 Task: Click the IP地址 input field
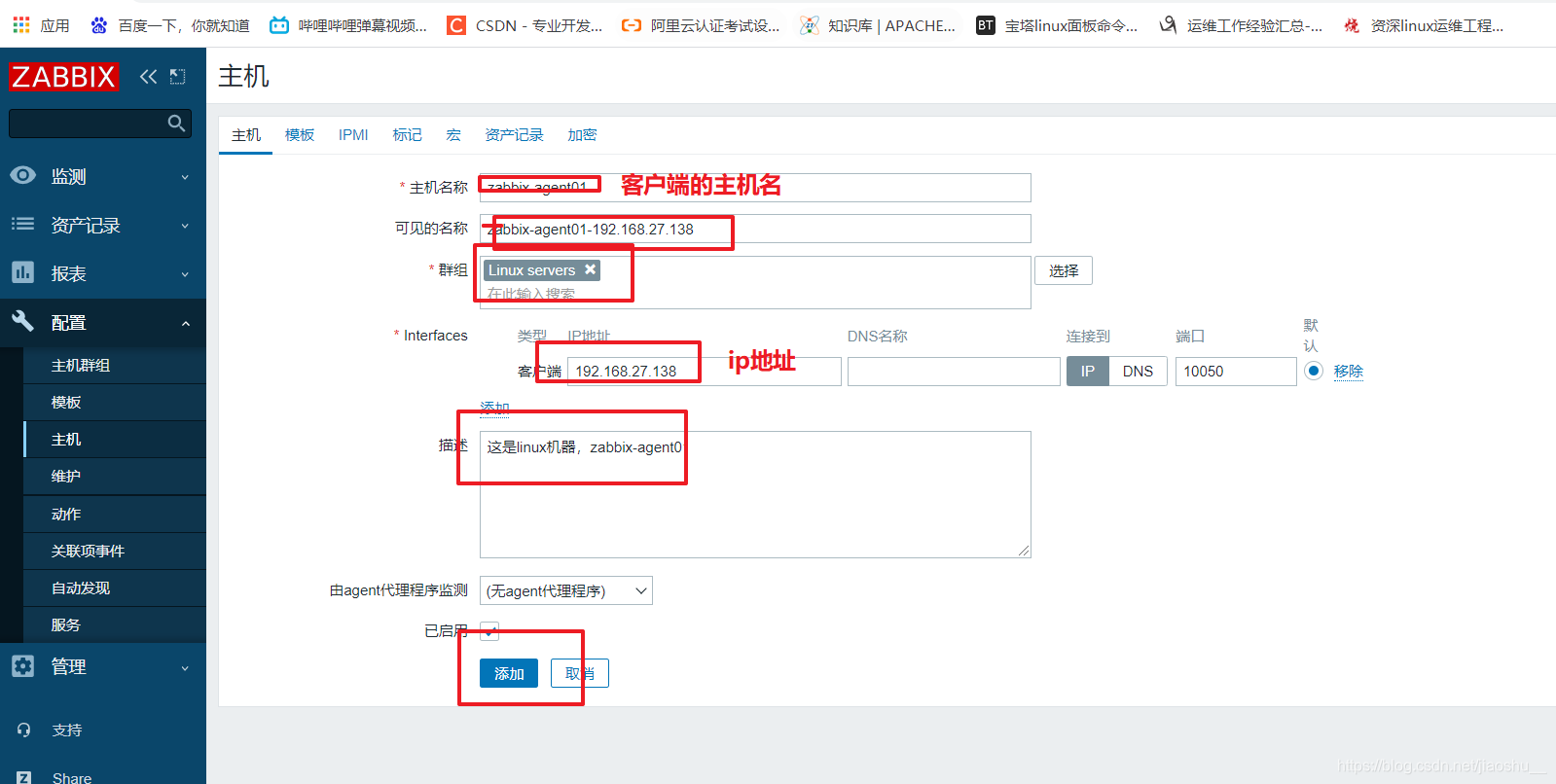pyautogui.click(x=704, y=372)
